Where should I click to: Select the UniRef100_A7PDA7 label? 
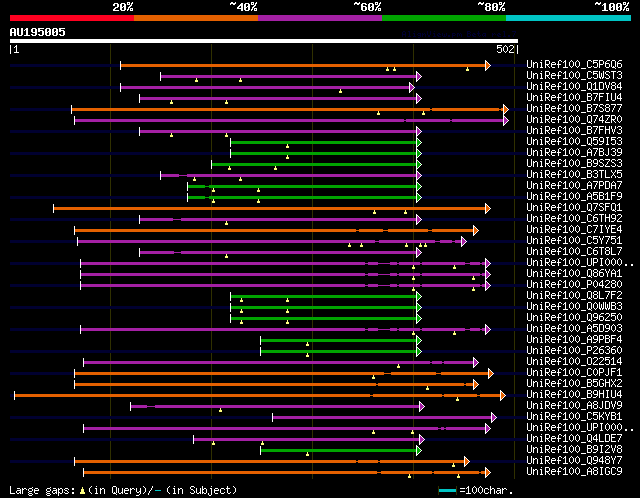click(x=574, y=185)
